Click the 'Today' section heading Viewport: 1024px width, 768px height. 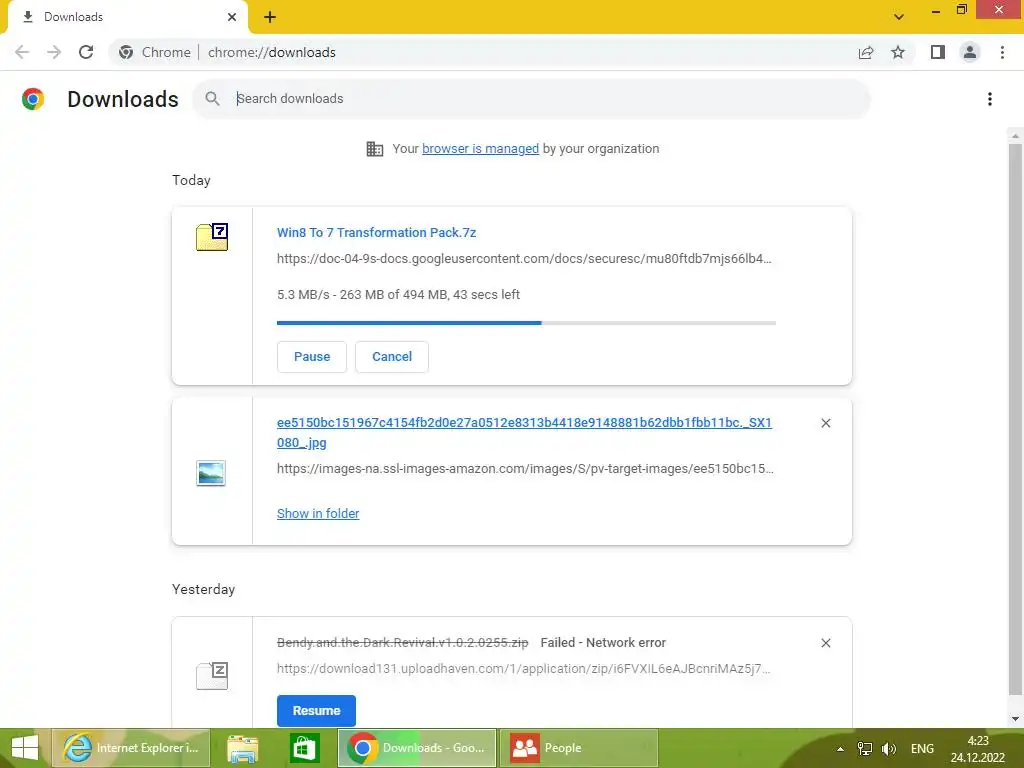(x=191, y=180)
